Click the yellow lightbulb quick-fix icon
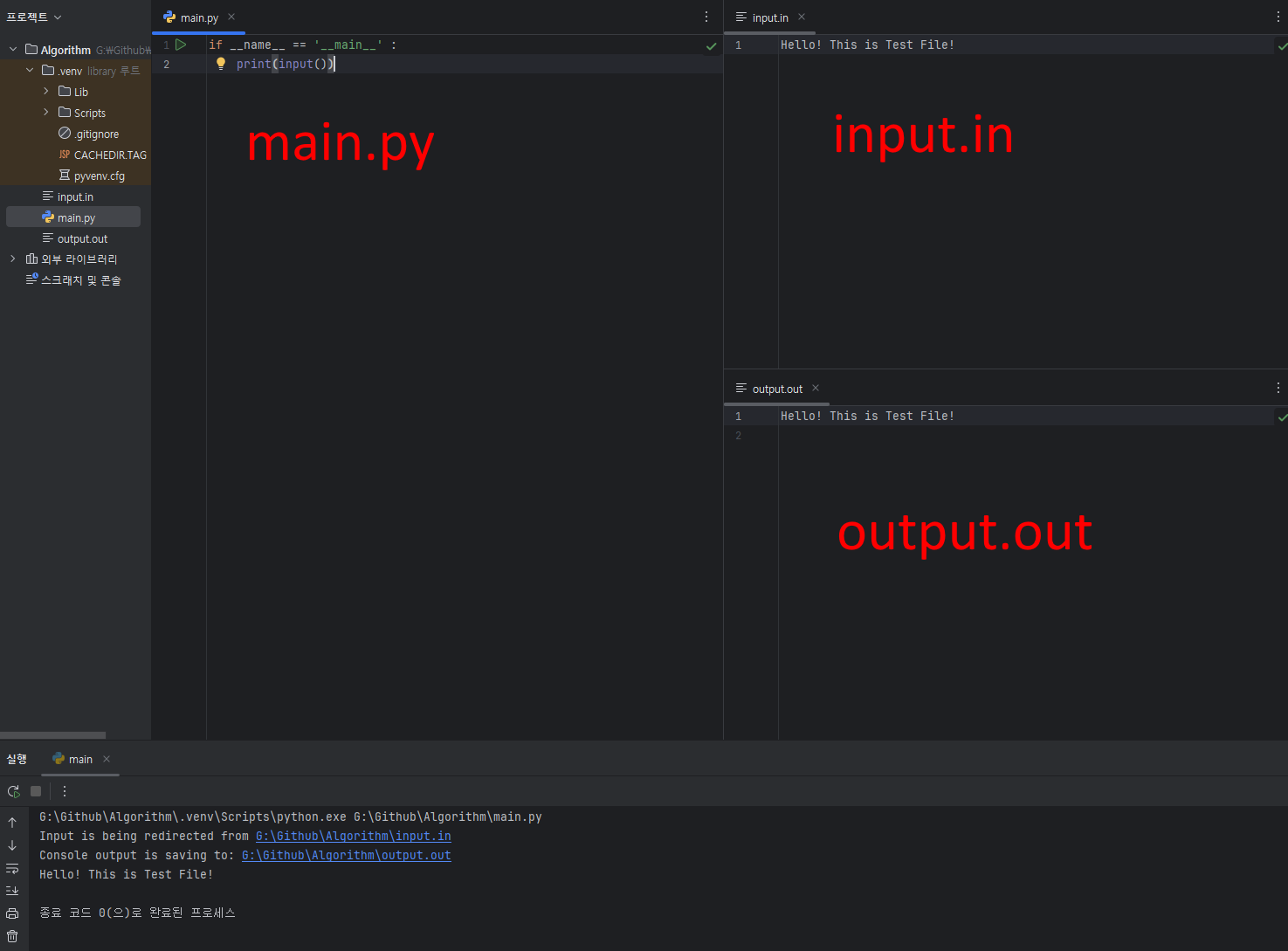The height and width of the screenshot is (951, 1288). pyautogui.click(x=221, y=64)
